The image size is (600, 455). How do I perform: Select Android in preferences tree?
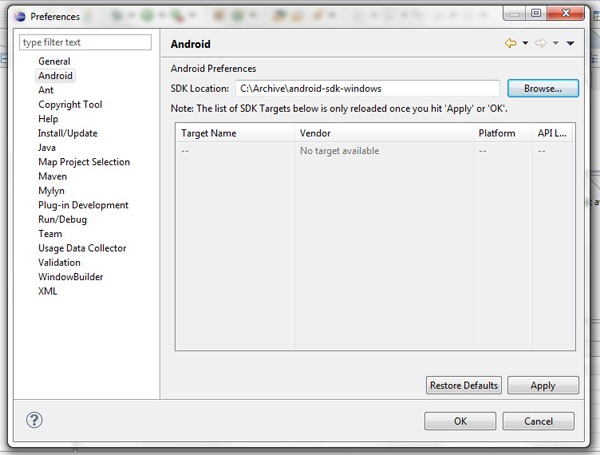[55, 76]
